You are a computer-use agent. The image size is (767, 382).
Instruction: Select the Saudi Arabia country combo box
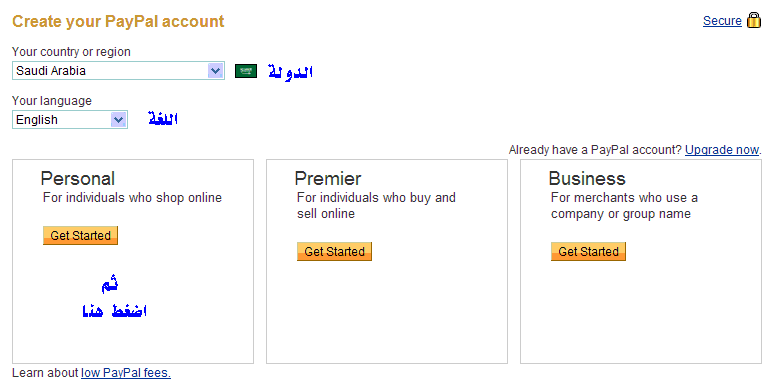[x=118, y=71]
